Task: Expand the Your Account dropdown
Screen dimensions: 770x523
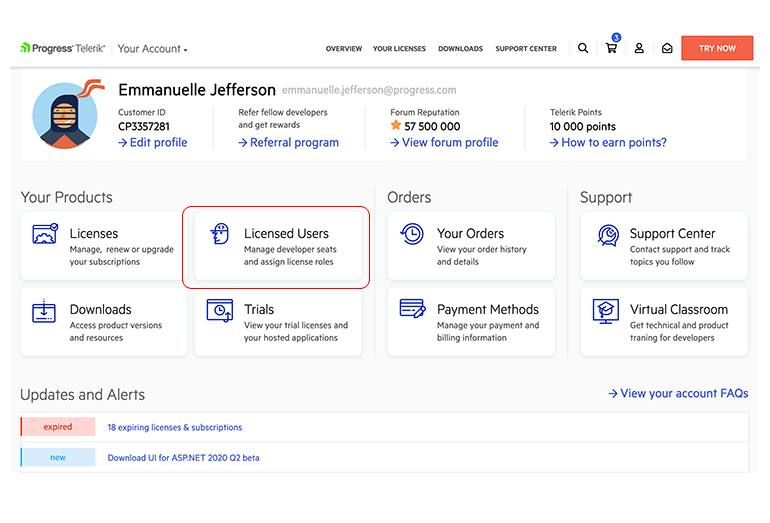Action: tap(152, 49)
